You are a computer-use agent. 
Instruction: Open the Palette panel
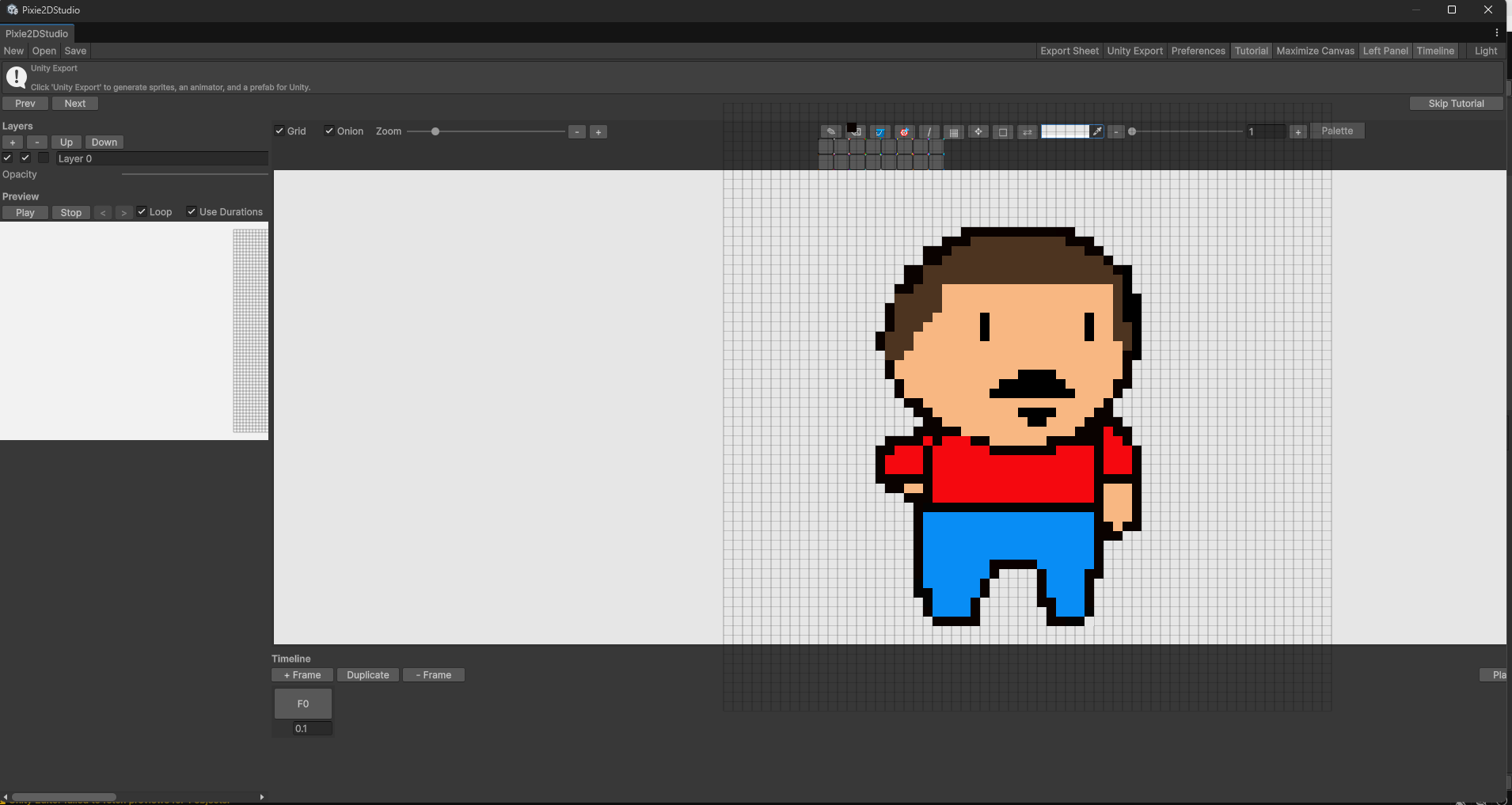(1337, 131)
